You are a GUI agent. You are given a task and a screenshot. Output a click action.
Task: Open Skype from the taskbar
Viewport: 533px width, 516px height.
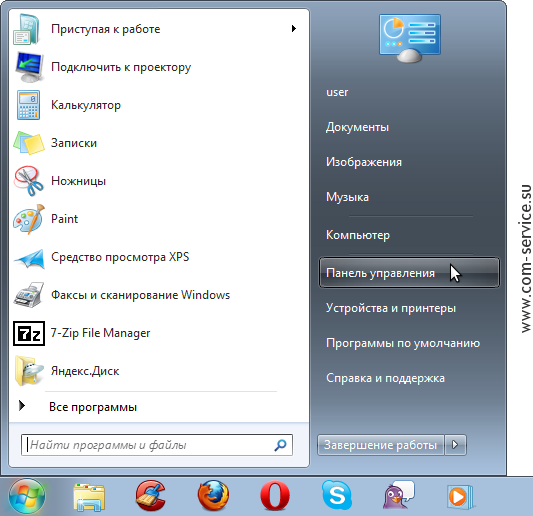click(x=337, y=495)
